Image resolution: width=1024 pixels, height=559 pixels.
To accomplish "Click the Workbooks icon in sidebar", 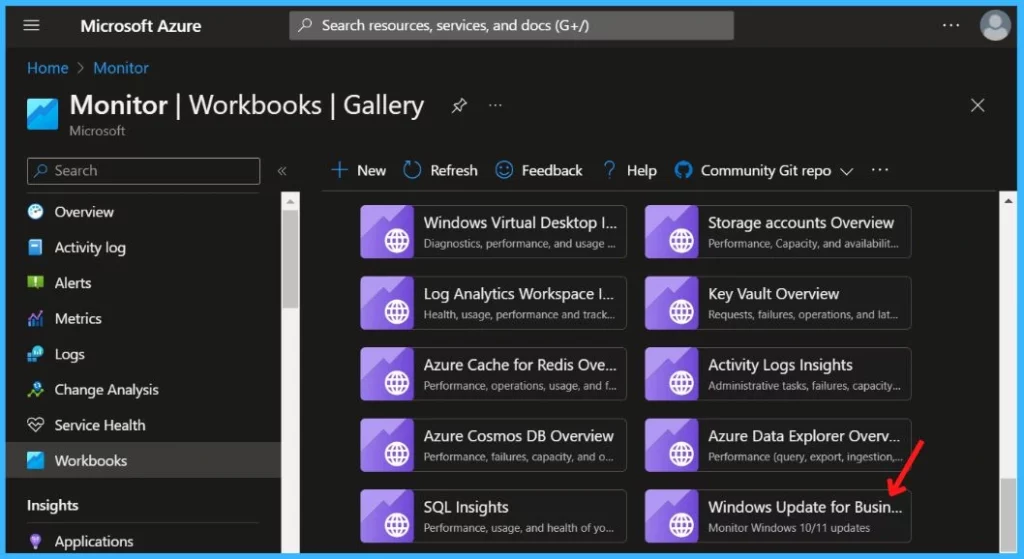I will [35, 460].
